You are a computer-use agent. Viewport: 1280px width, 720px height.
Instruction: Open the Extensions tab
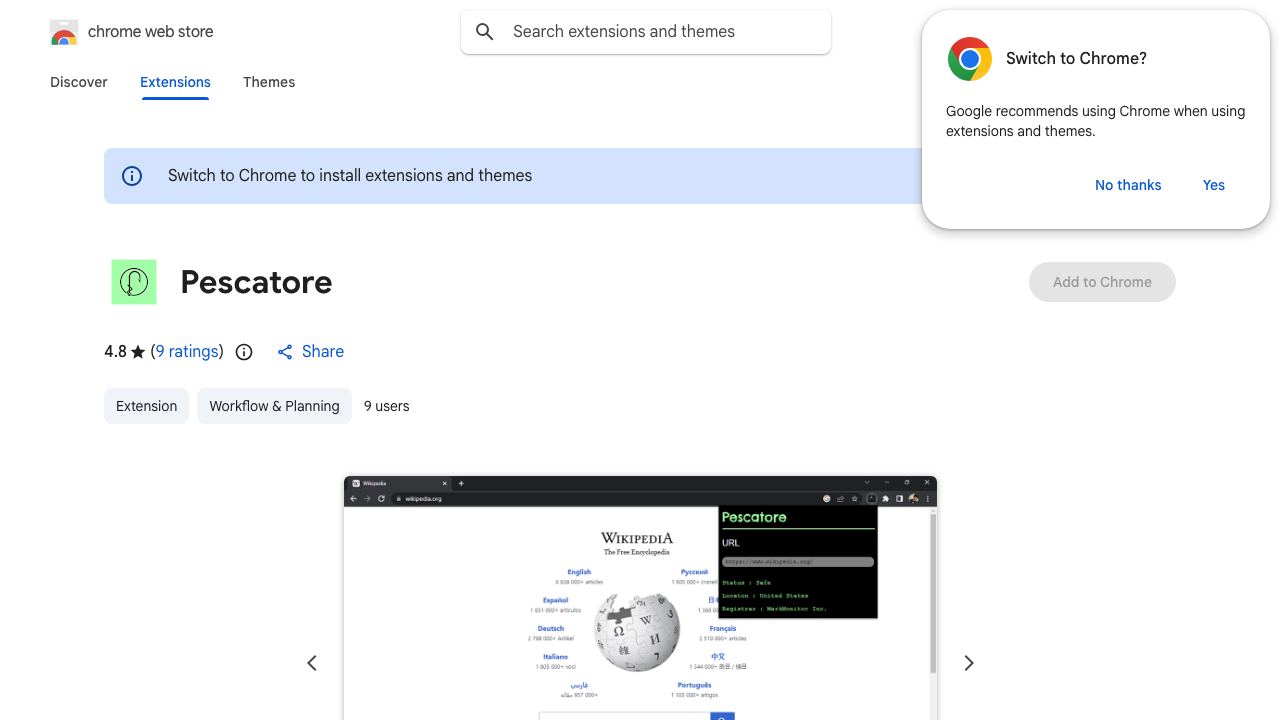tap(175, 82)
